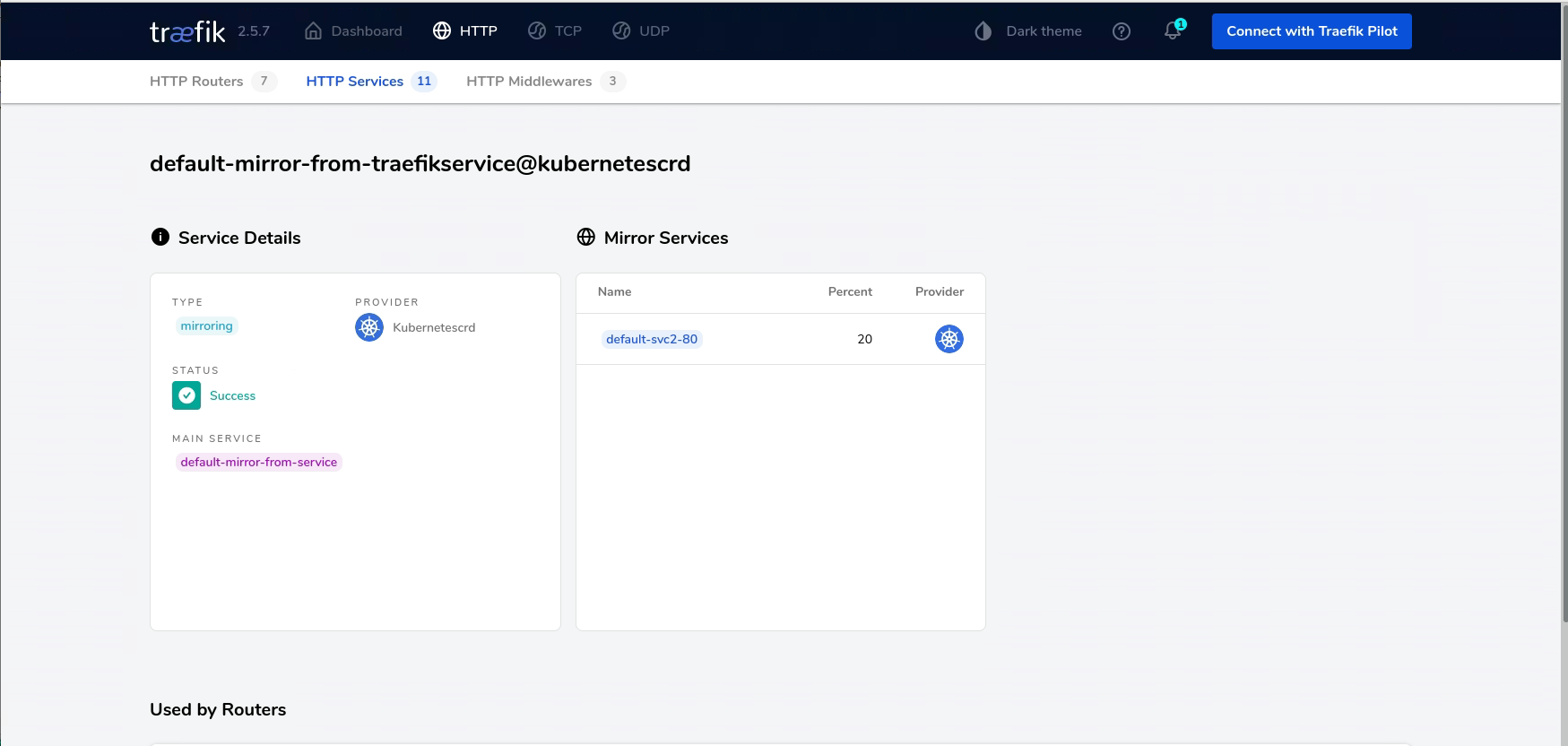Open the UDP section
This screenshot has width=1568, height=746.
641,31
